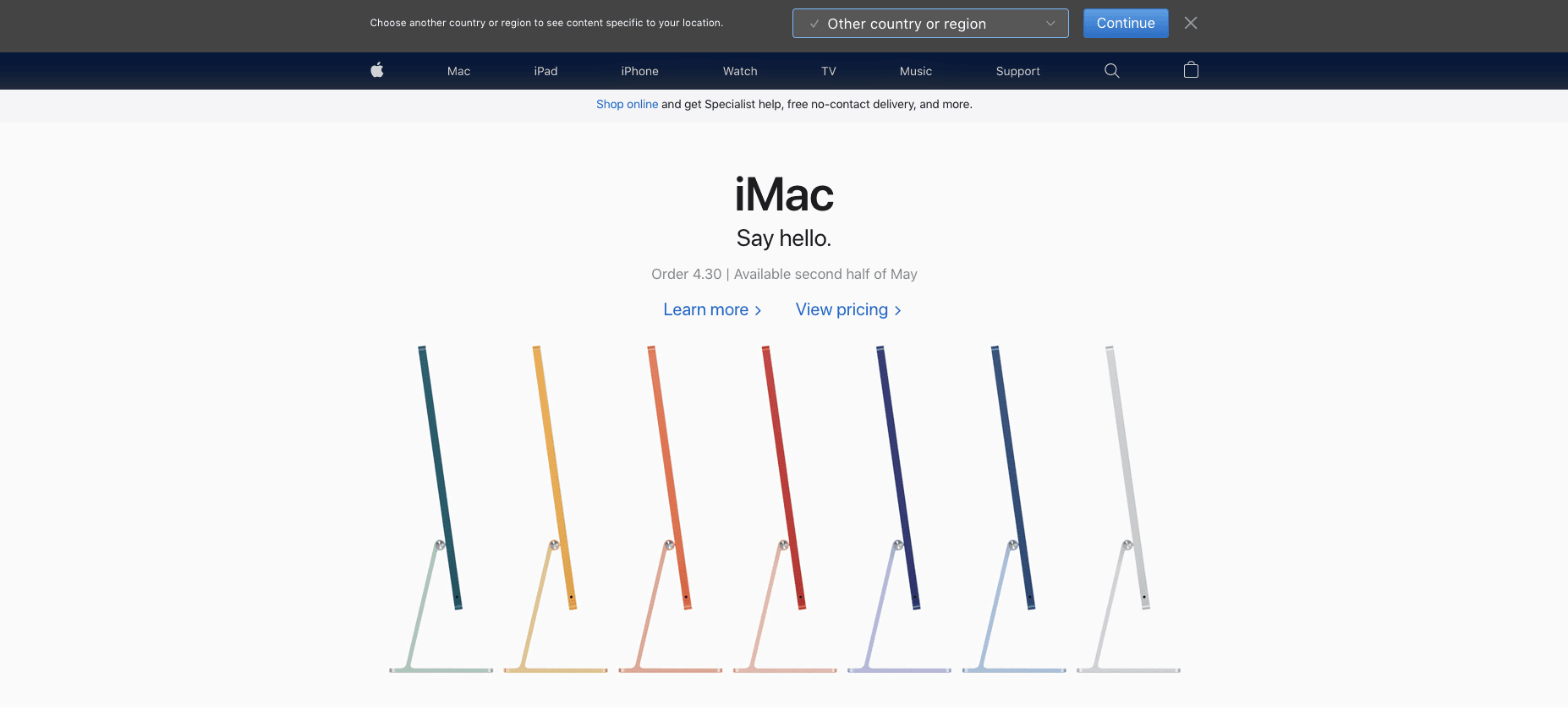This screenshot has width=1568, height=710.
Task: Select the red-pink iMac image
Action: coord(785,509)
